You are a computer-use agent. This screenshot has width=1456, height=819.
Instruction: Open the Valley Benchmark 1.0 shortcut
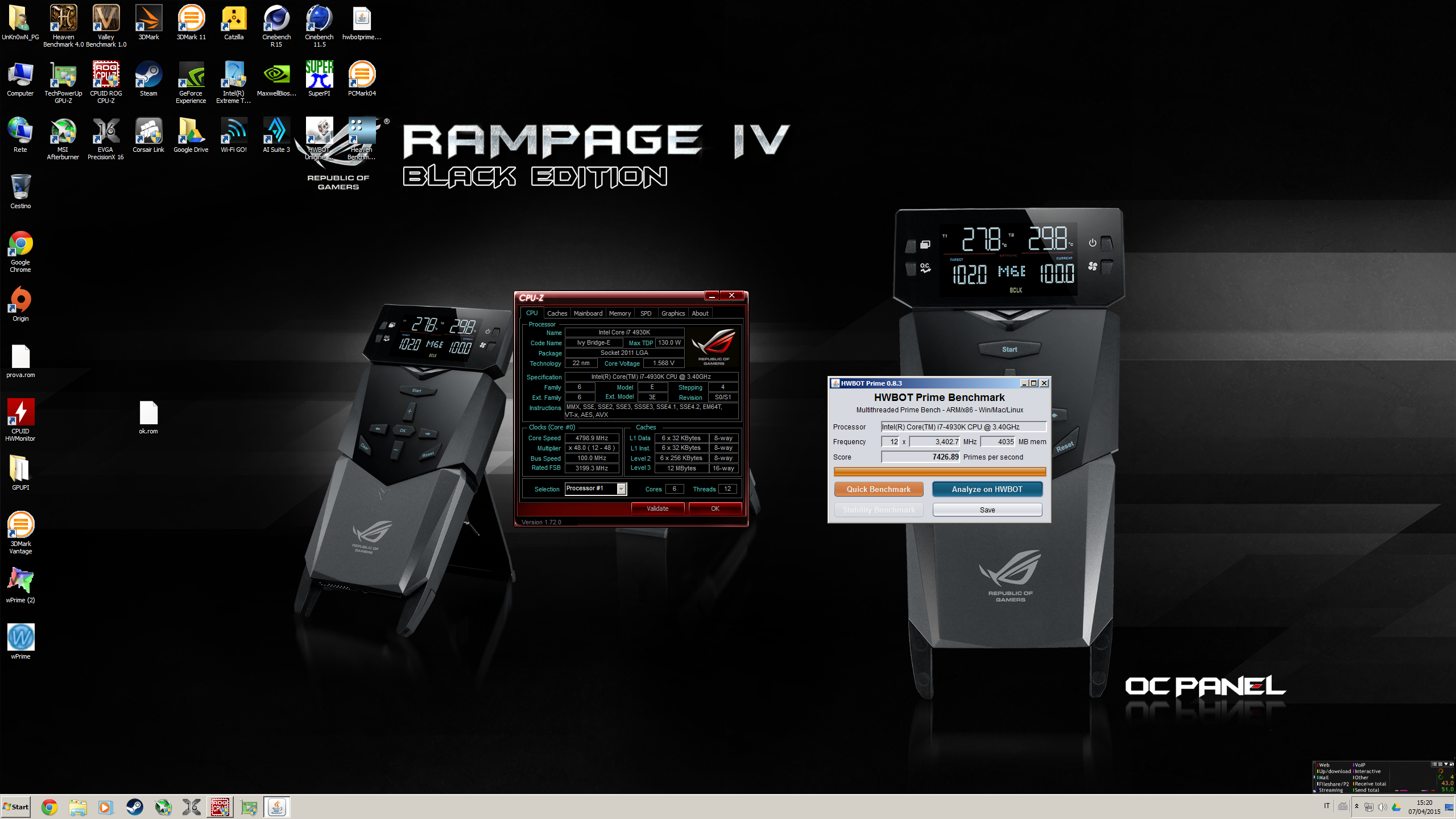[106, 26]
